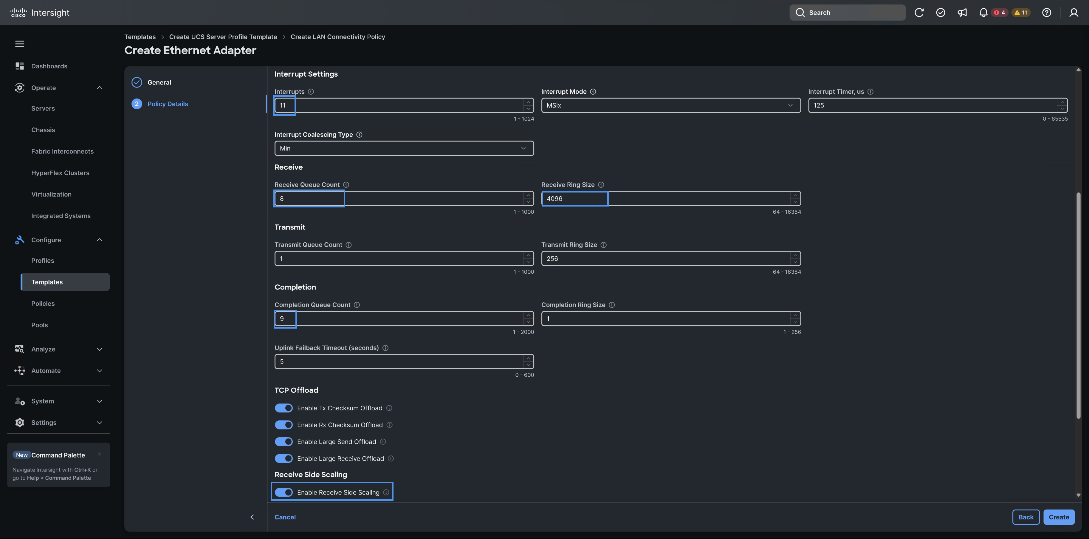Show info tooltip for Completion Ring Size

[611, 305]
